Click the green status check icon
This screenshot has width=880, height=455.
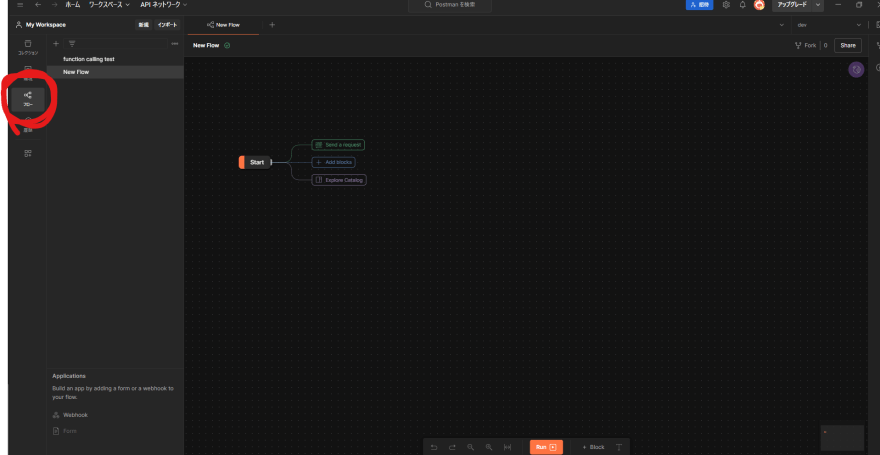tap(227, 45)
